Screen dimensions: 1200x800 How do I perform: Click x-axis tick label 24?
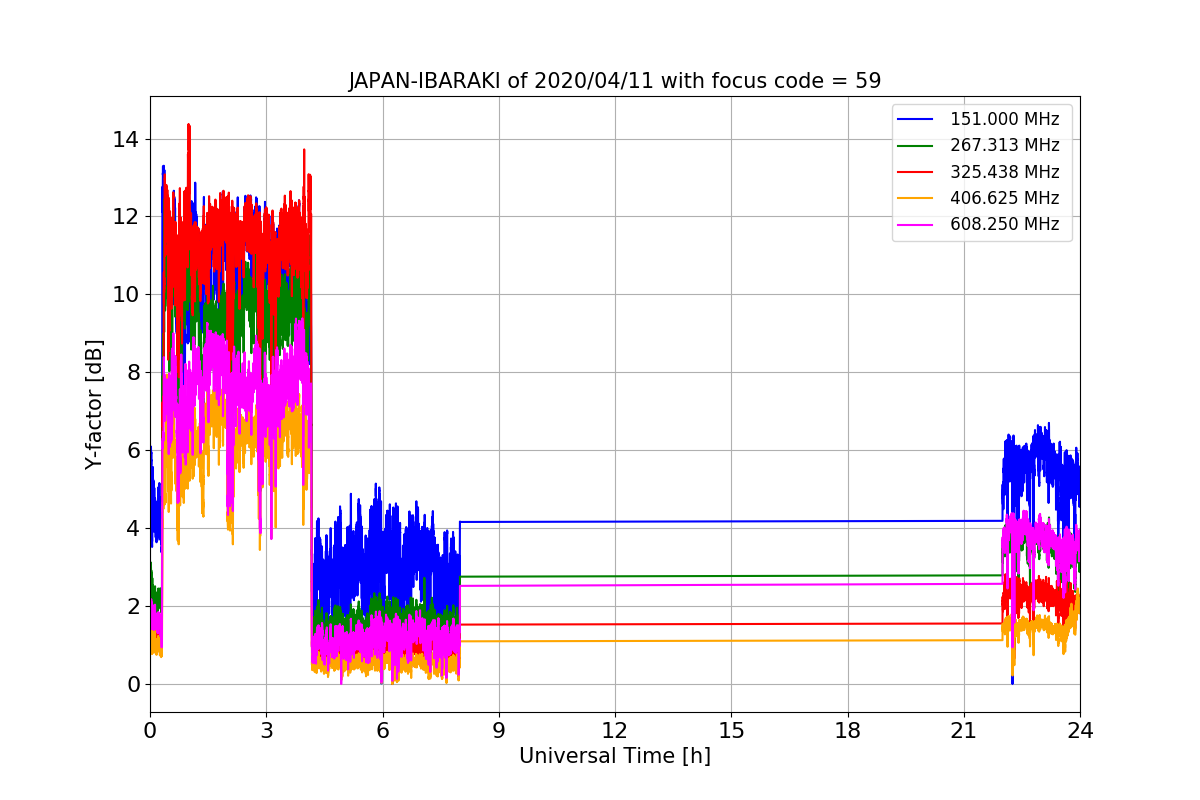1080,730
